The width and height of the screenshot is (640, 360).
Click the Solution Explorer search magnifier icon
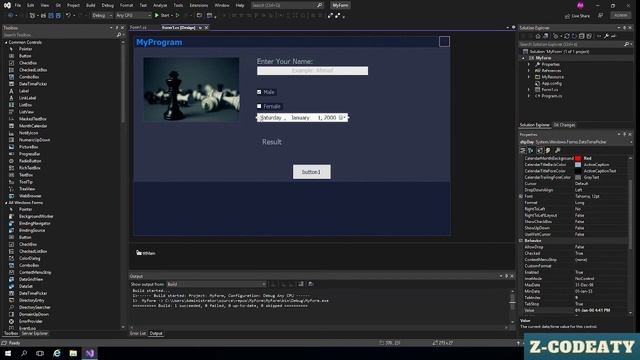pos(627,44)
